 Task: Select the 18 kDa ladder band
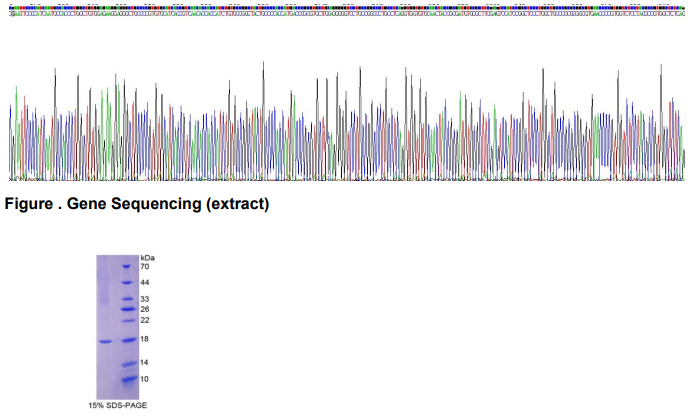(126, 341)
